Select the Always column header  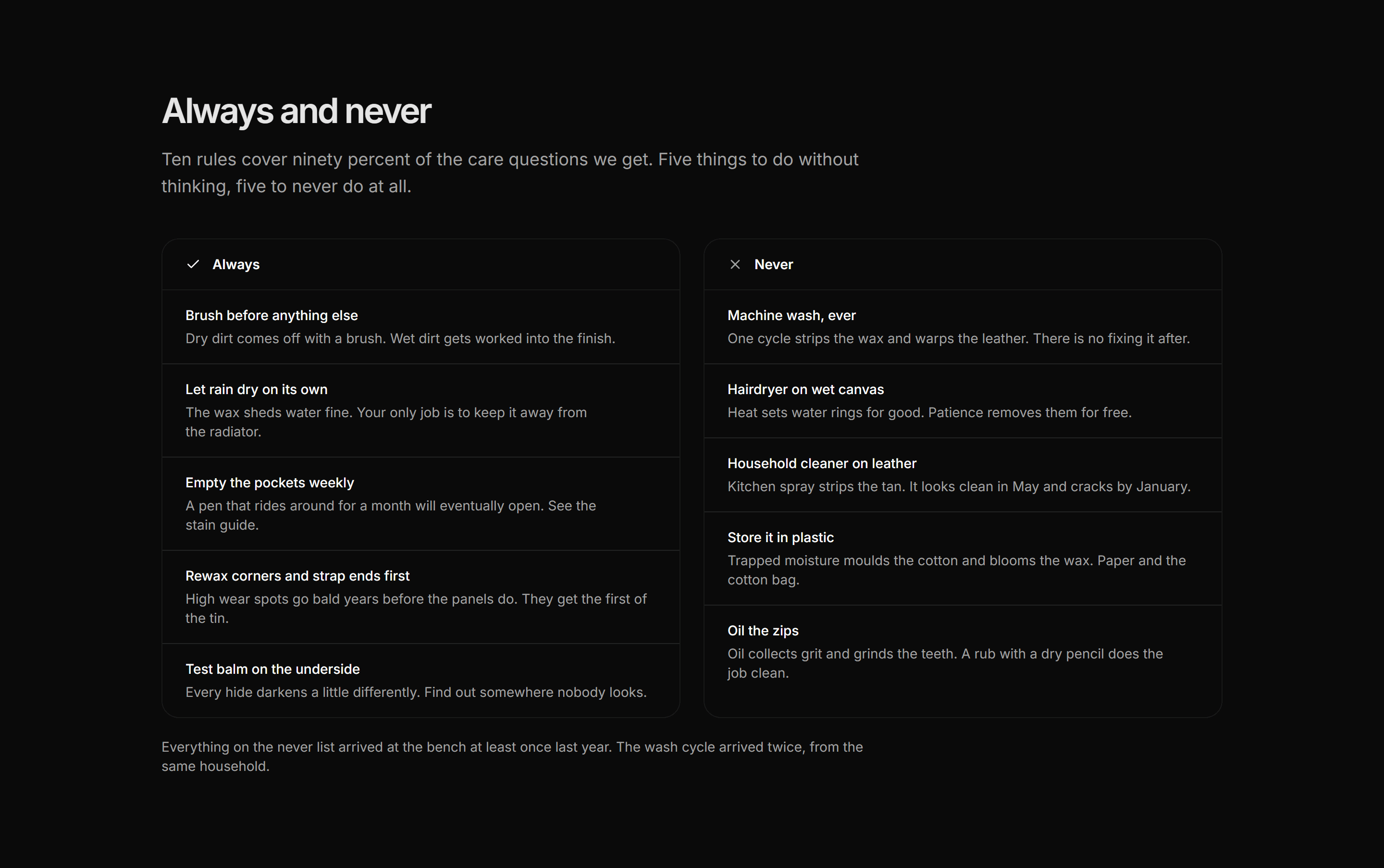(x=421, y=265)
